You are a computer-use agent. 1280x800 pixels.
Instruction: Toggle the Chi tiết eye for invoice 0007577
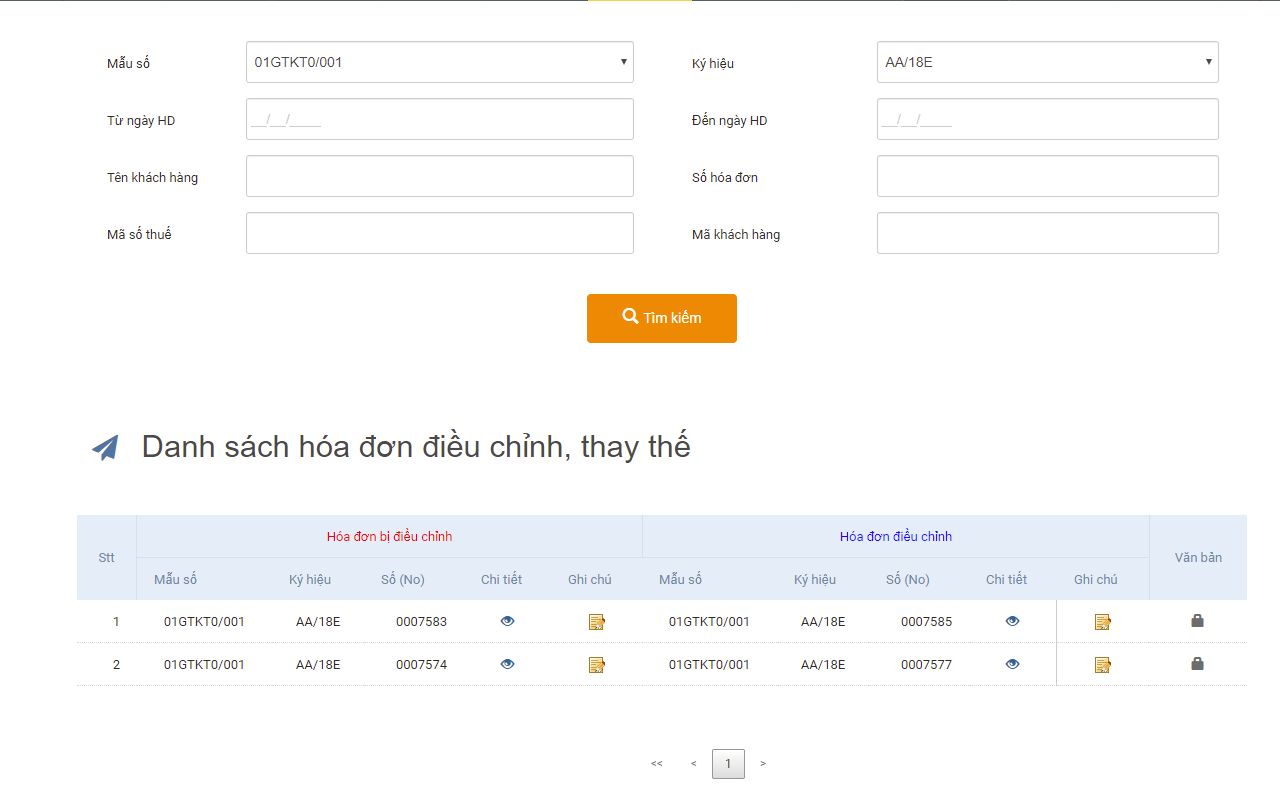pyautogui.click(x=1012, y=663)
